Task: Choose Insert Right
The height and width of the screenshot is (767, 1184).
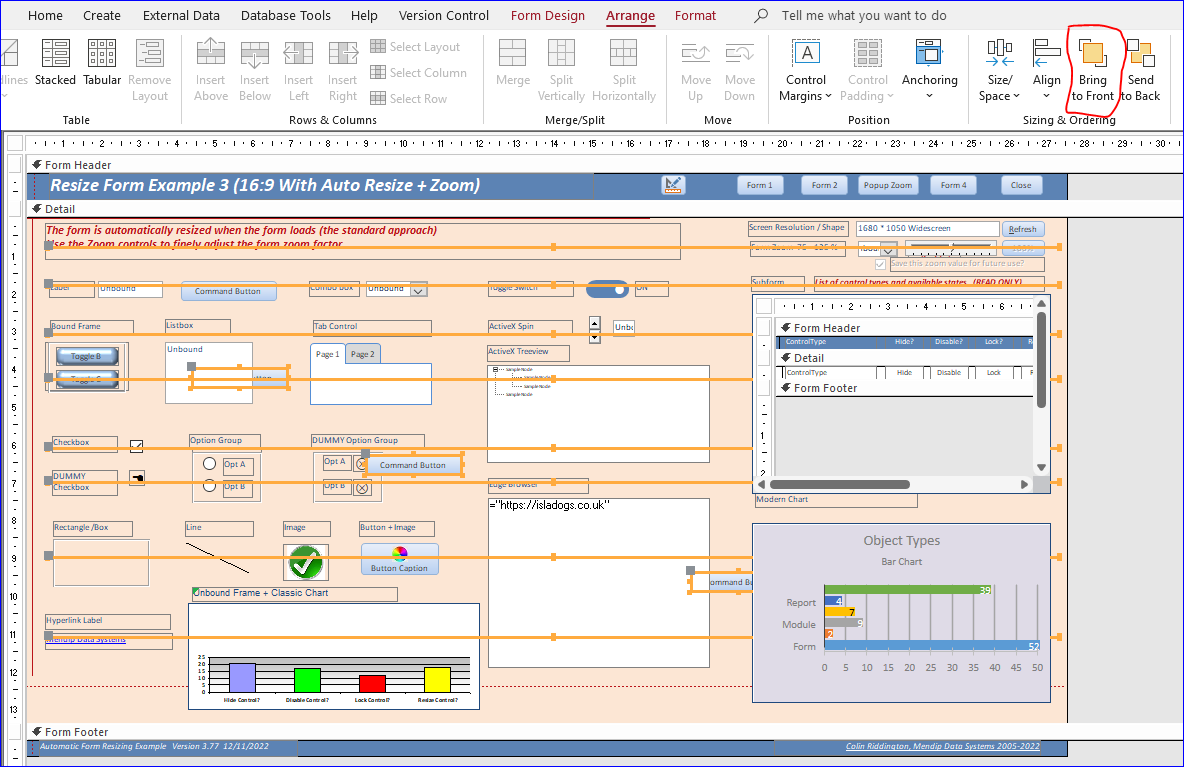Action: (343, 70)
